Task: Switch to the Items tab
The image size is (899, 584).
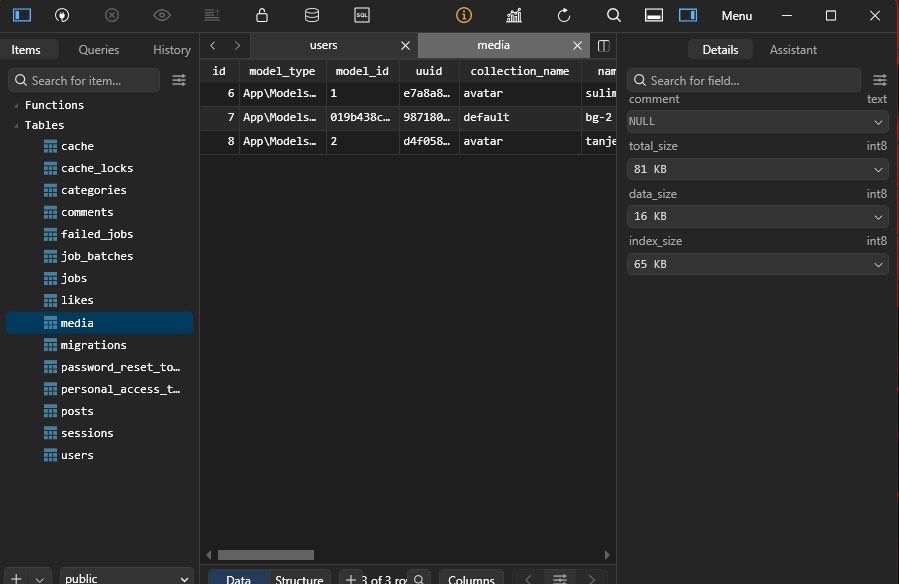Action: [x=26, y=50]
